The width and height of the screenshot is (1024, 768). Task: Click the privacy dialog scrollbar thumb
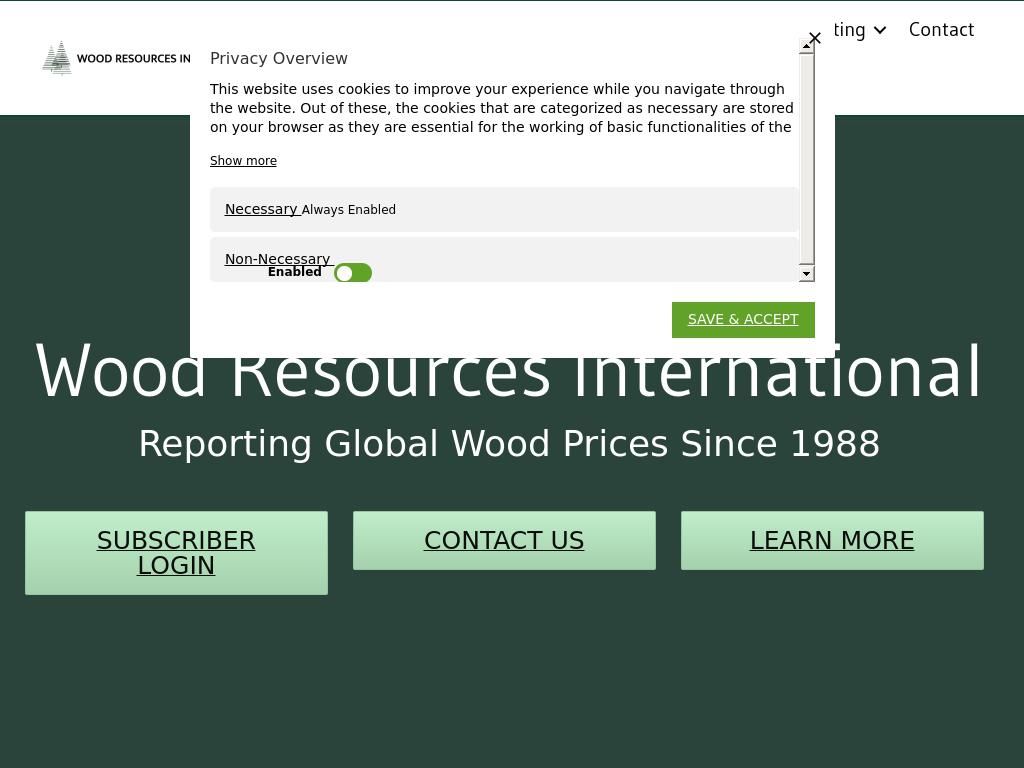807,159
